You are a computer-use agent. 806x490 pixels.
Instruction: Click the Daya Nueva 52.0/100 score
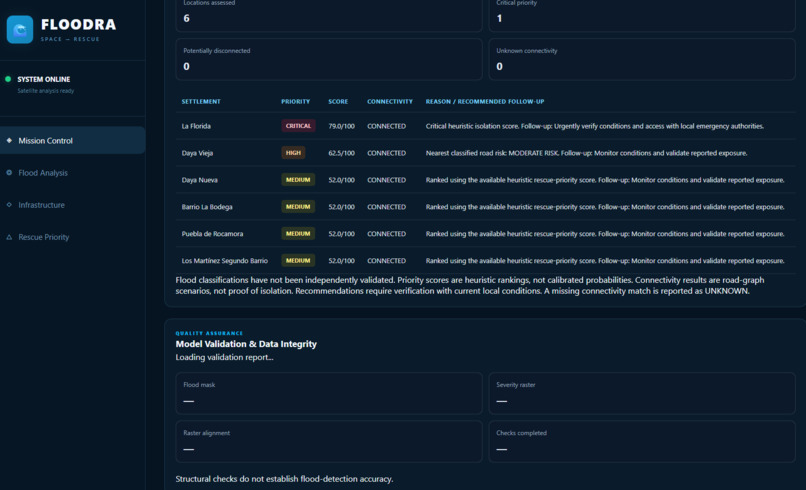tap(341, 180)
